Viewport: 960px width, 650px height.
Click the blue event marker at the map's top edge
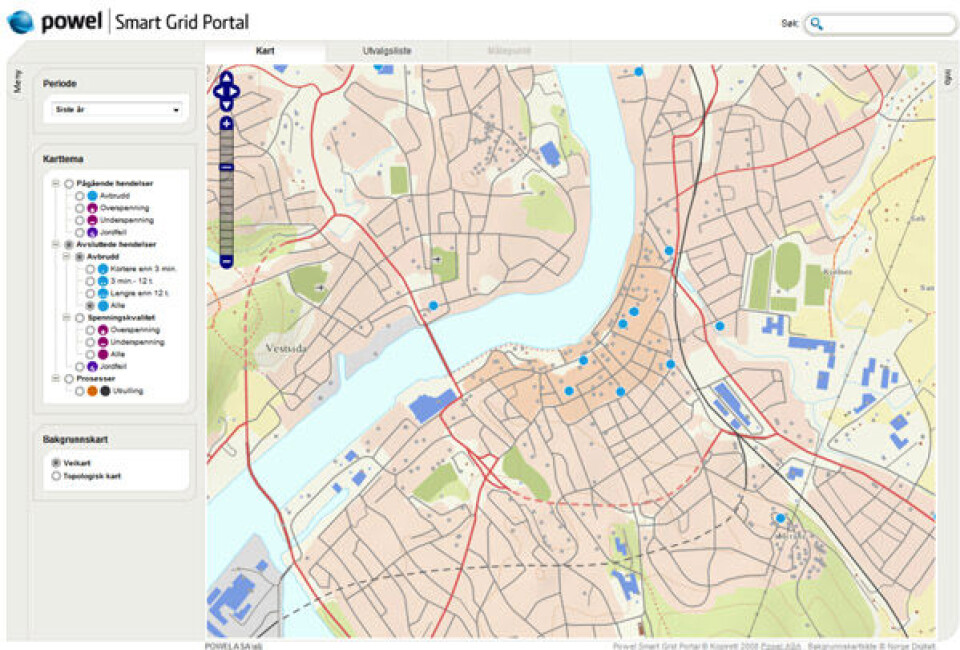pyautogui.click(x=639, y=72)
